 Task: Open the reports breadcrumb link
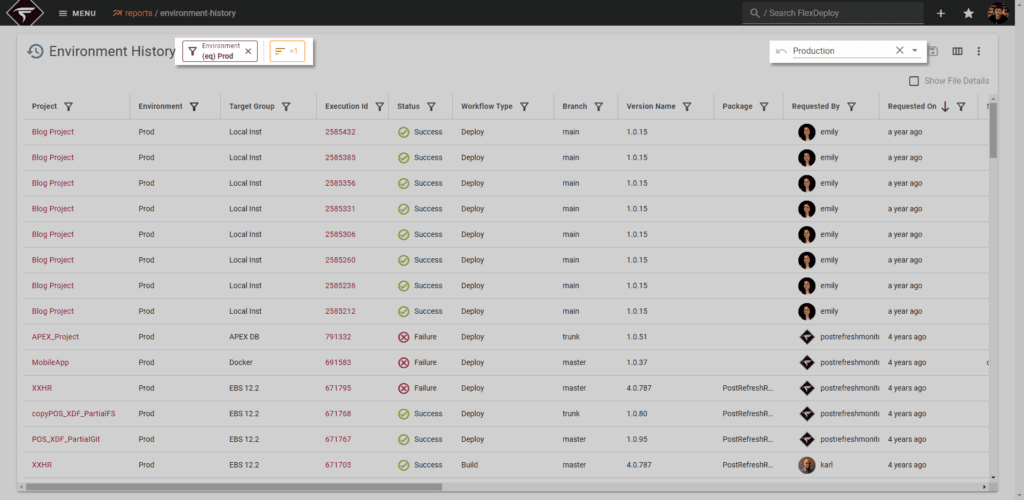tap(133, 13)
